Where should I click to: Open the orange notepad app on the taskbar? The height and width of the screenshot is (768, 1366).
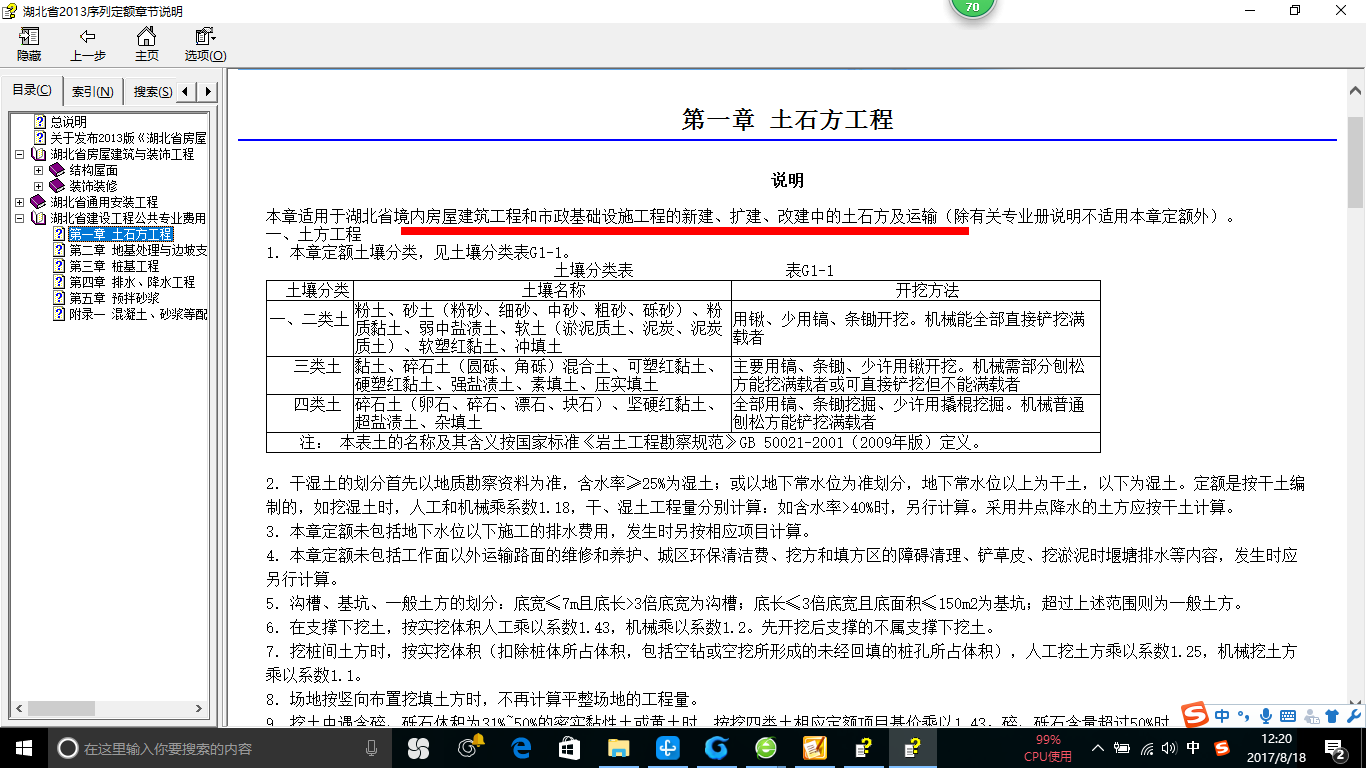pos(814,748)
